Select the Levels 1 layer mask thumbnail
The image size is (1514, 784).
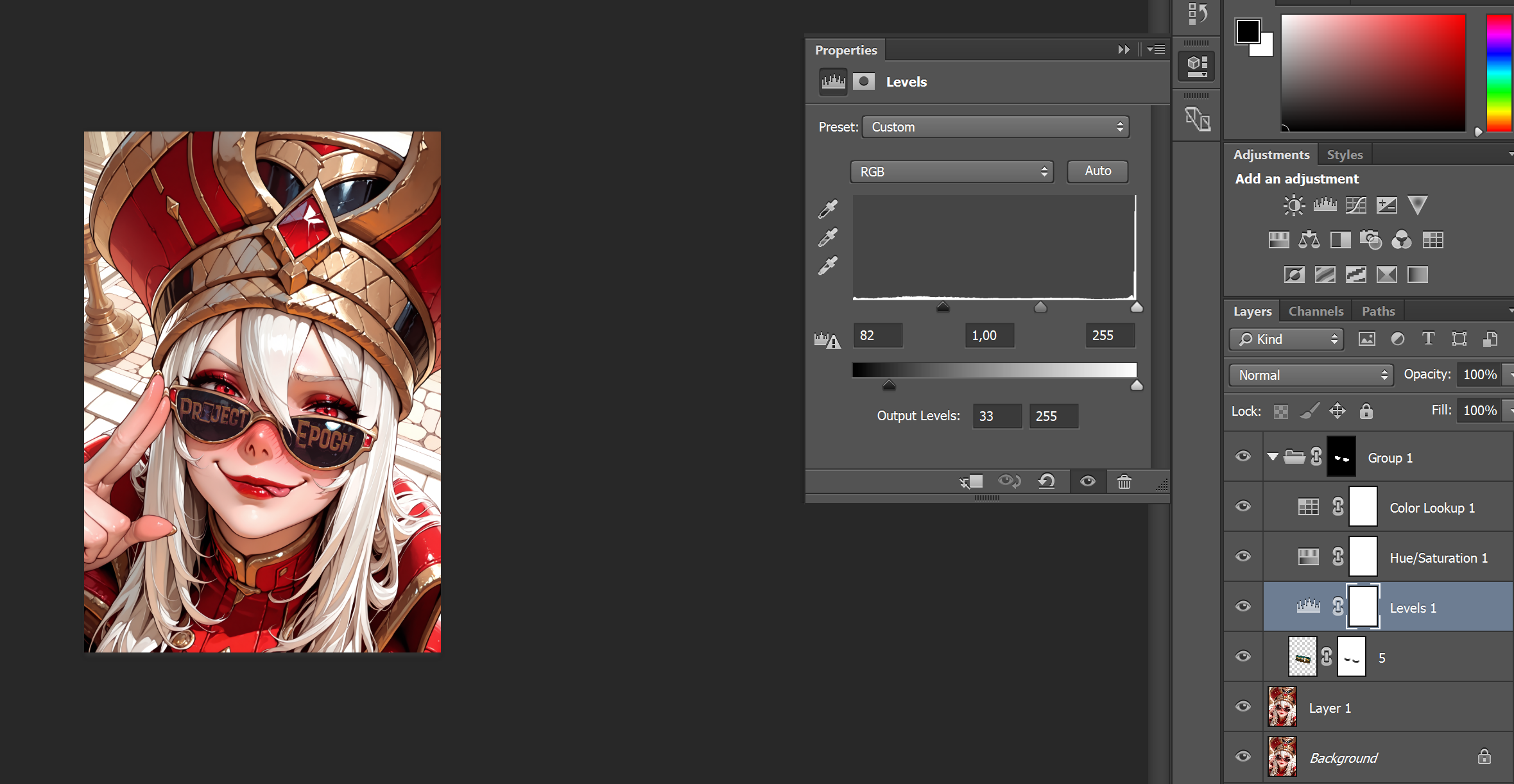click(x=1363, y=606)
